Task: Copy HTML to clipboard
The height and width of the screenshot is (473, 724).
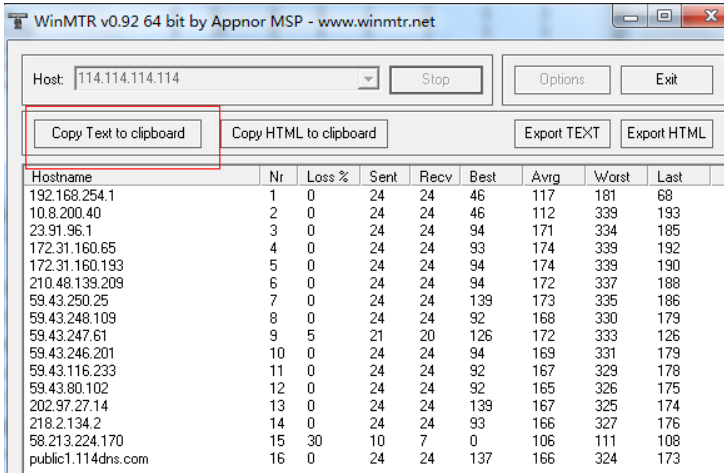Action: [x=304, y=133]
